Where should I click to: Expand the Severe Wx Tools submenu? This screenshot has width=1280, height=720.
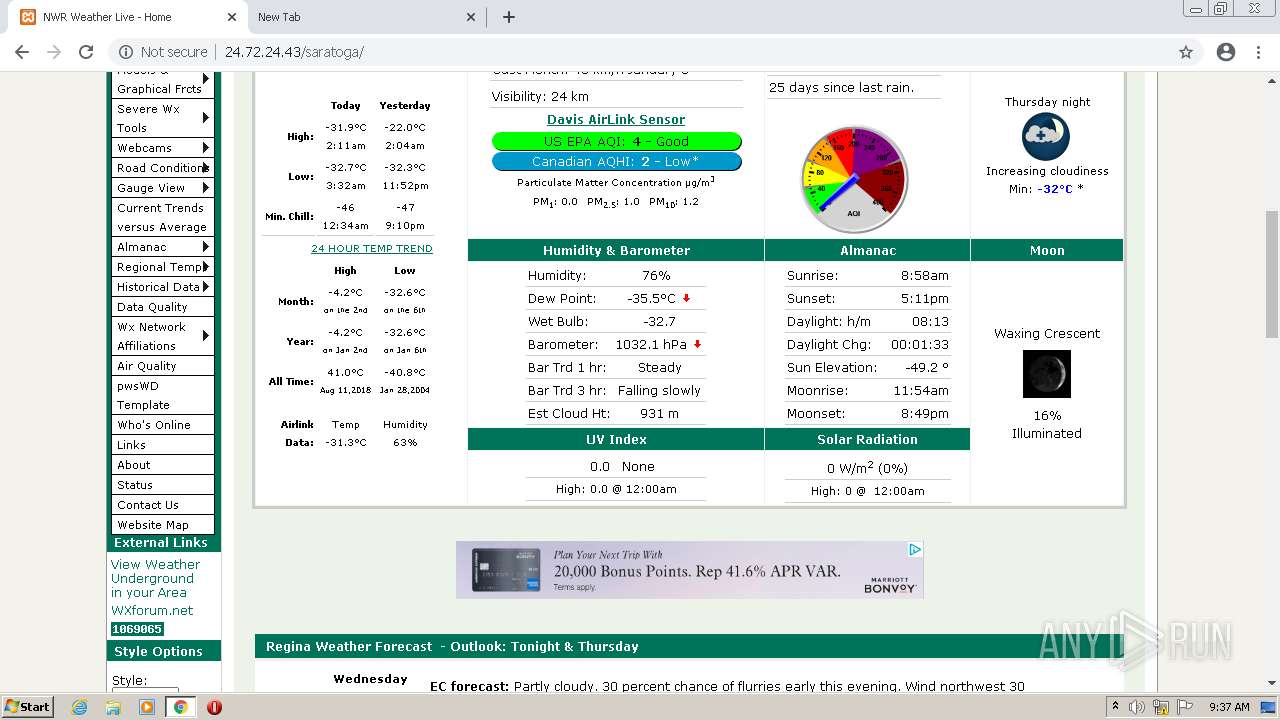click(x=162, y=118)
